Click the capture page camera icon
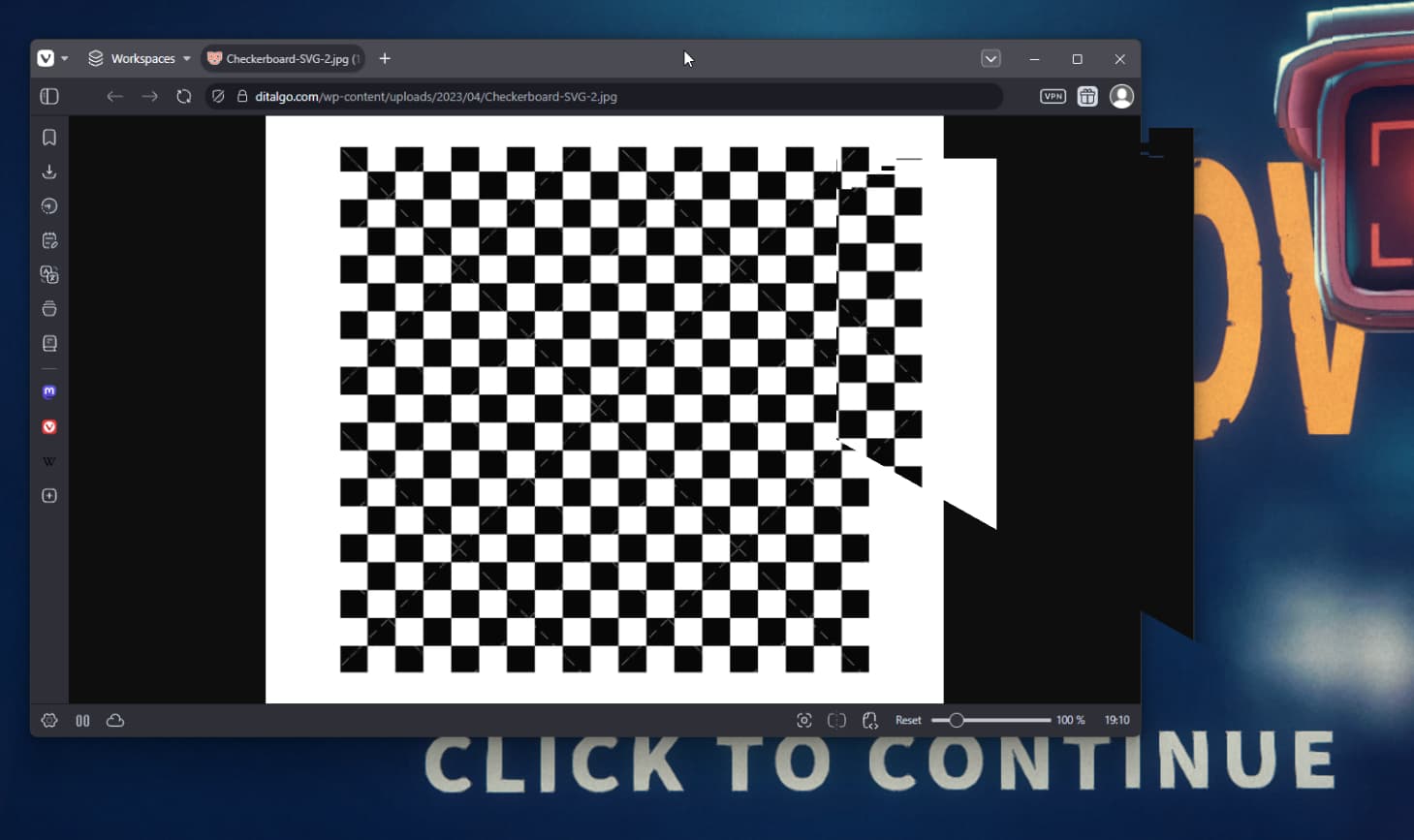This screenshot has height=840, width=1414. click(x=803, y=720)
